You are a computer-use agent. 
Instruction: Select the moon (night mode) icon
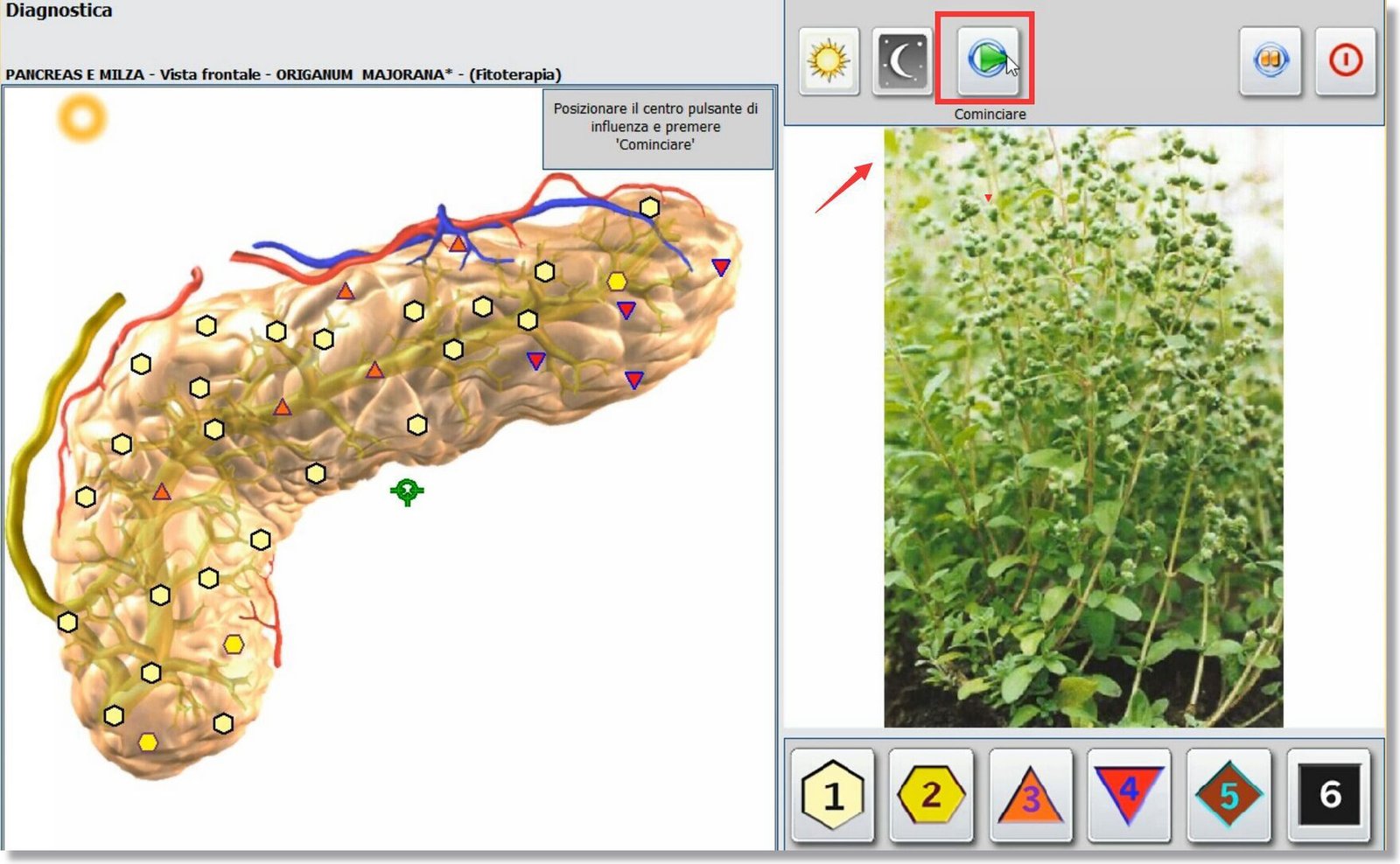point(902,60)
